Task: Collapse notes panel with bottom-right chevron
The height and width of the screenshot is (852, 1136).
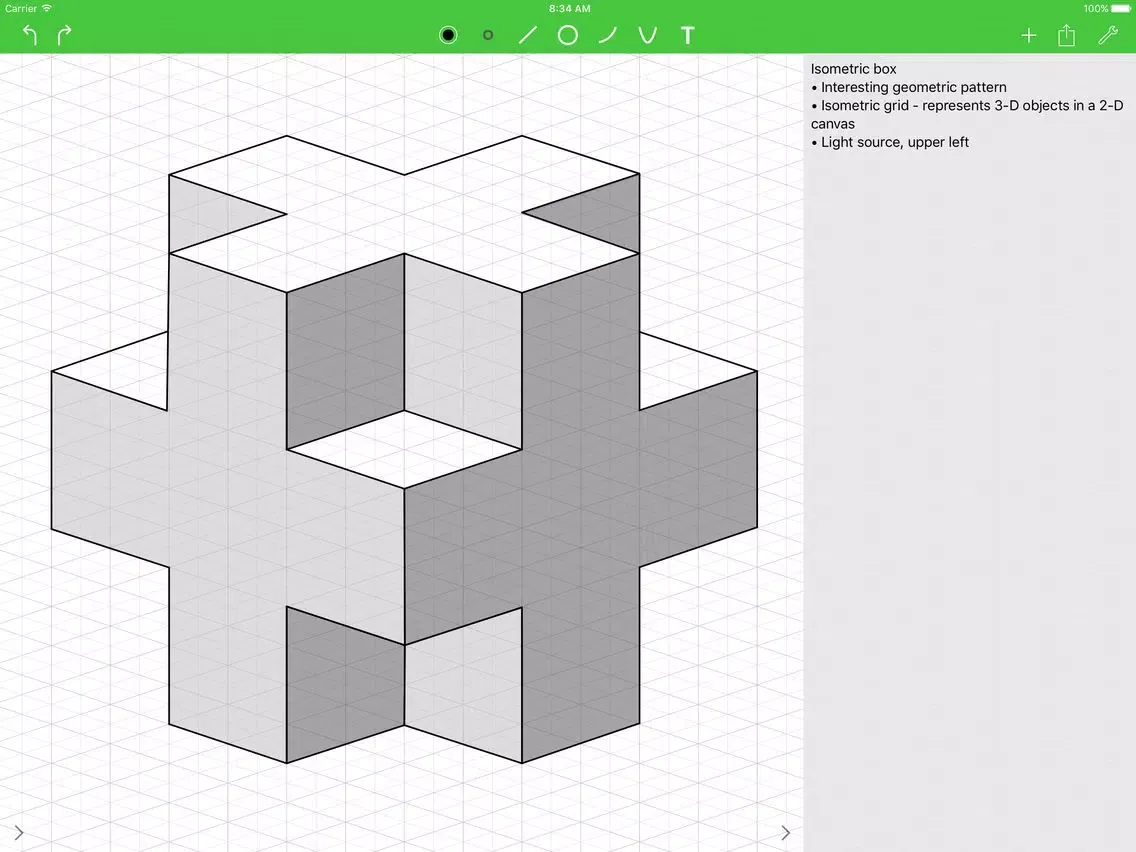Action: click(785, 833)
